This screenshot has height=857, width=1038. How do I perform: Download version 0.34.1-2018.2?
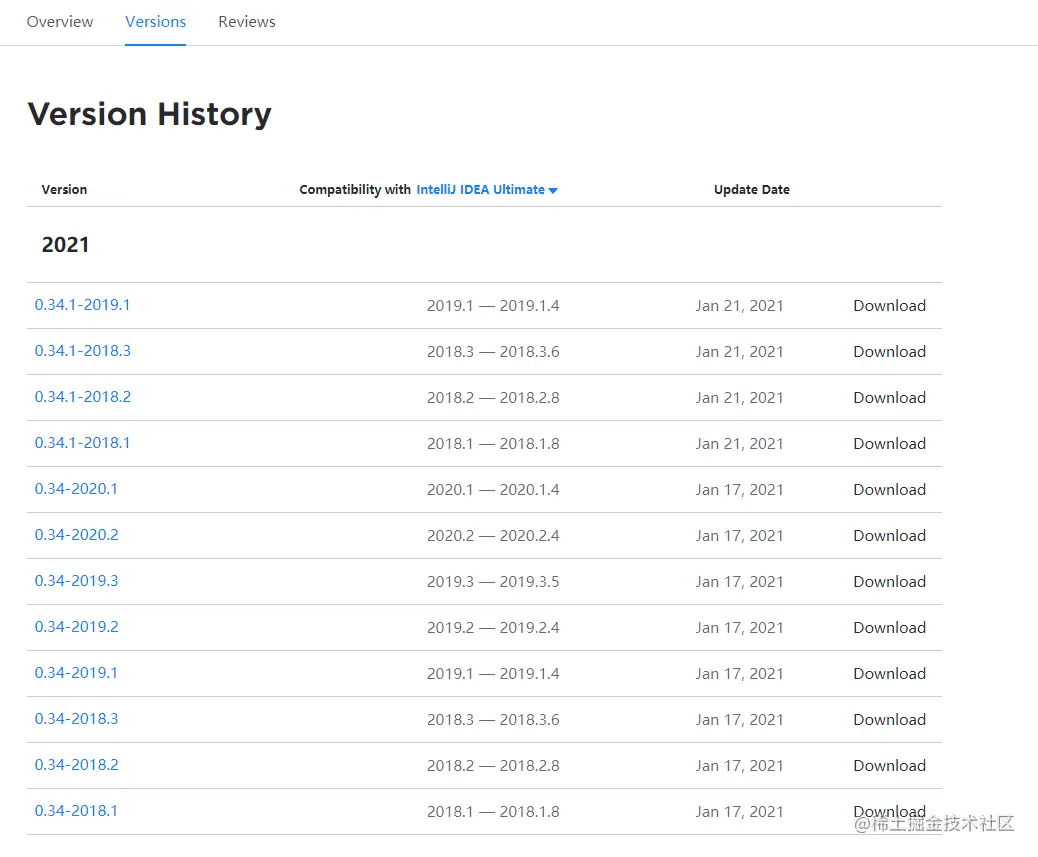tap(889, 398)
